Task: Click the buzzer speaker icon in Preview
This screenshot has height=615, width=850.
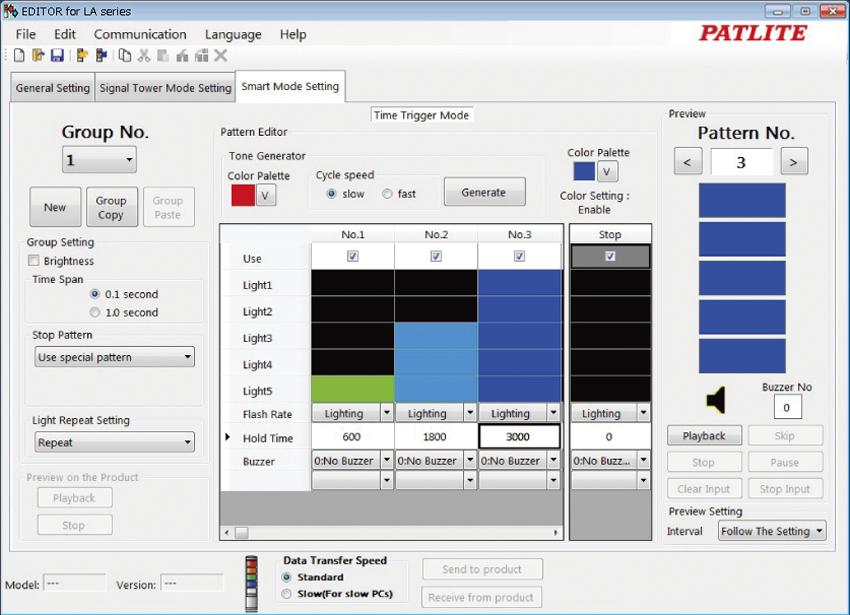Action: point(715,401)
